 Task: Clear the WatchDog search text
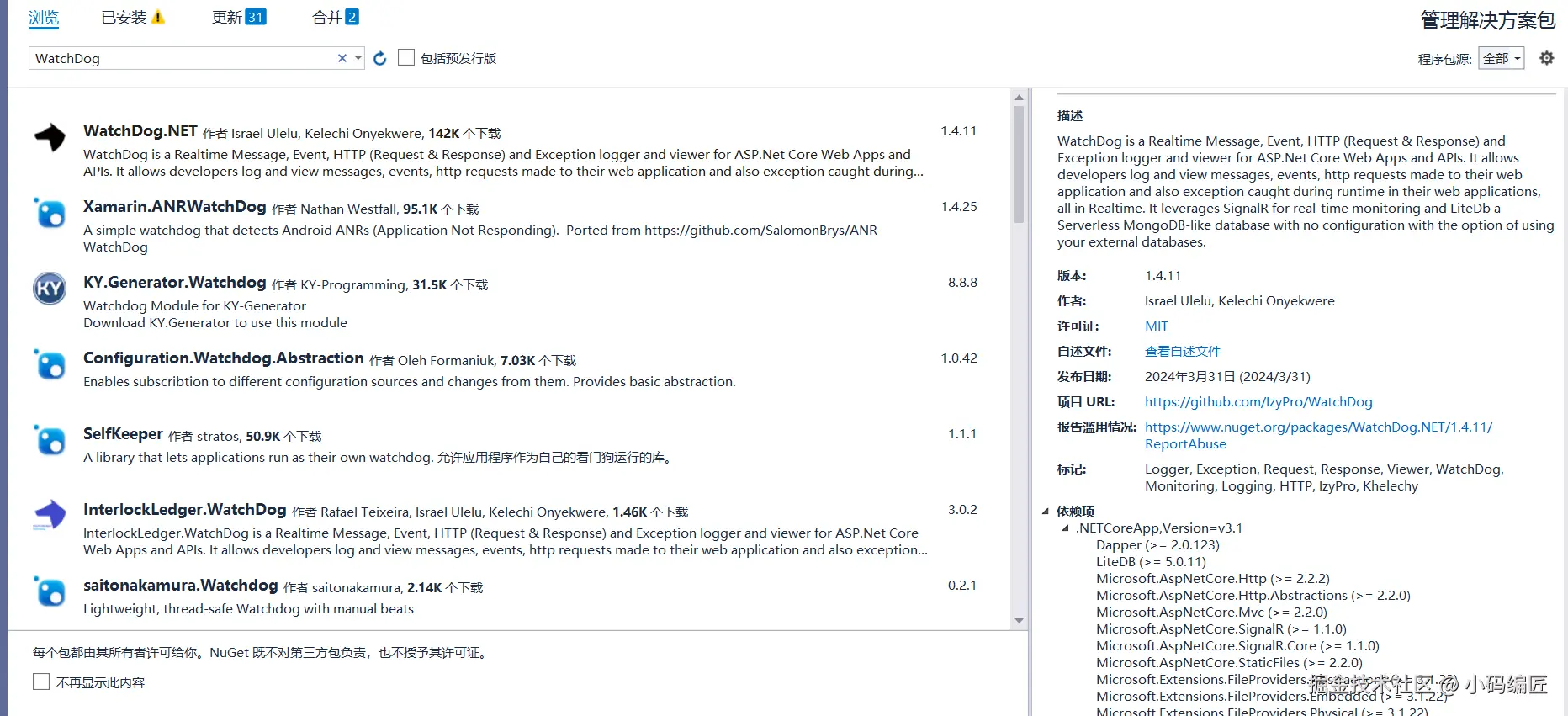(x=342, y=58)
